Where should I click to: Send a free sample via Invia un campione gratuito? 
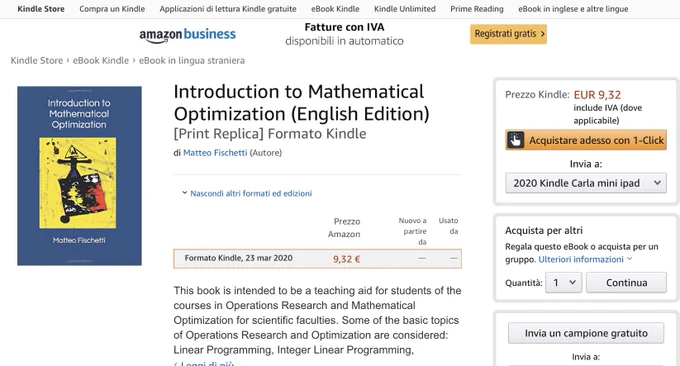coord(586,333)
